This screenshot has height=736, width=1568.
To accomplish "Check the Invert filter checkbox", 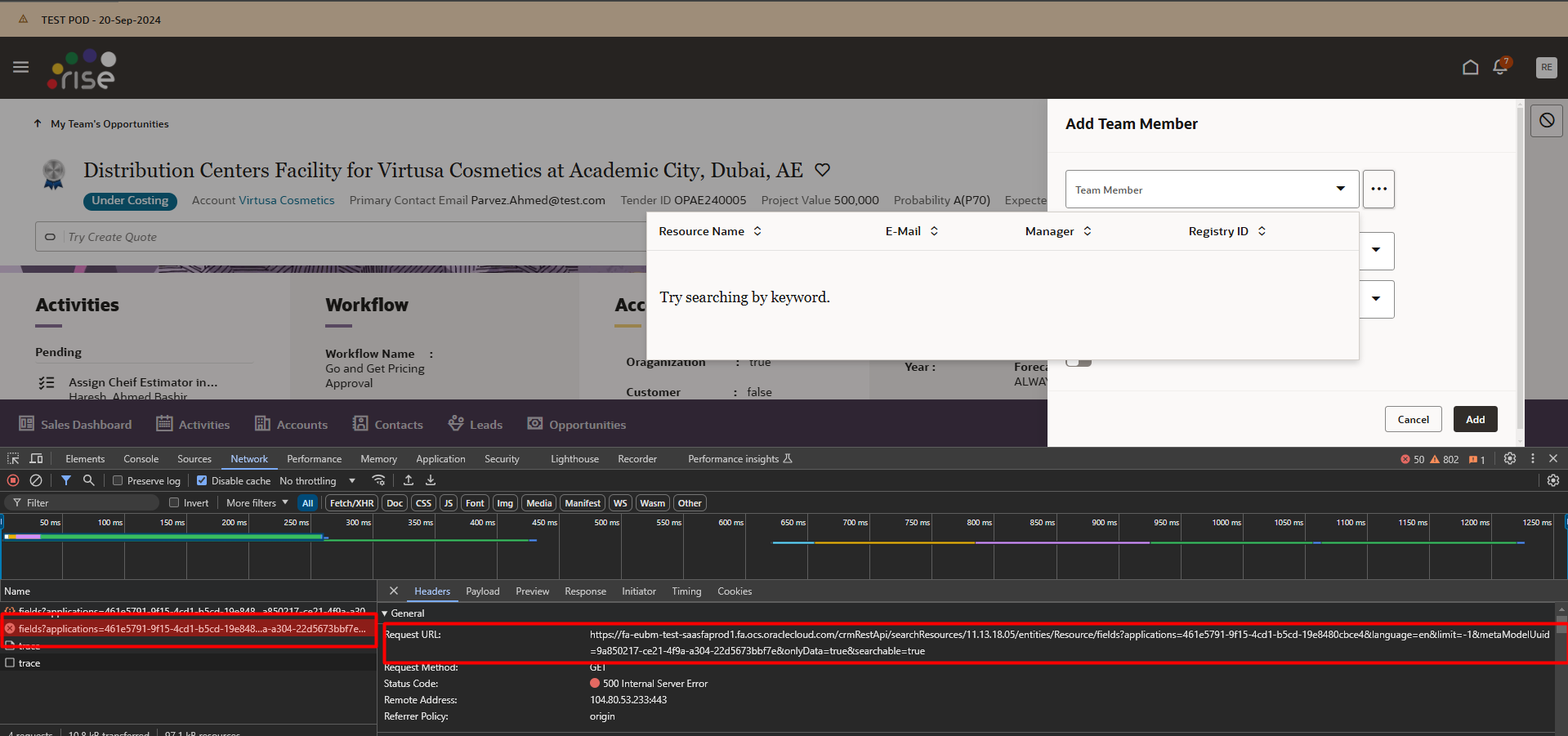I will point(174,503).
